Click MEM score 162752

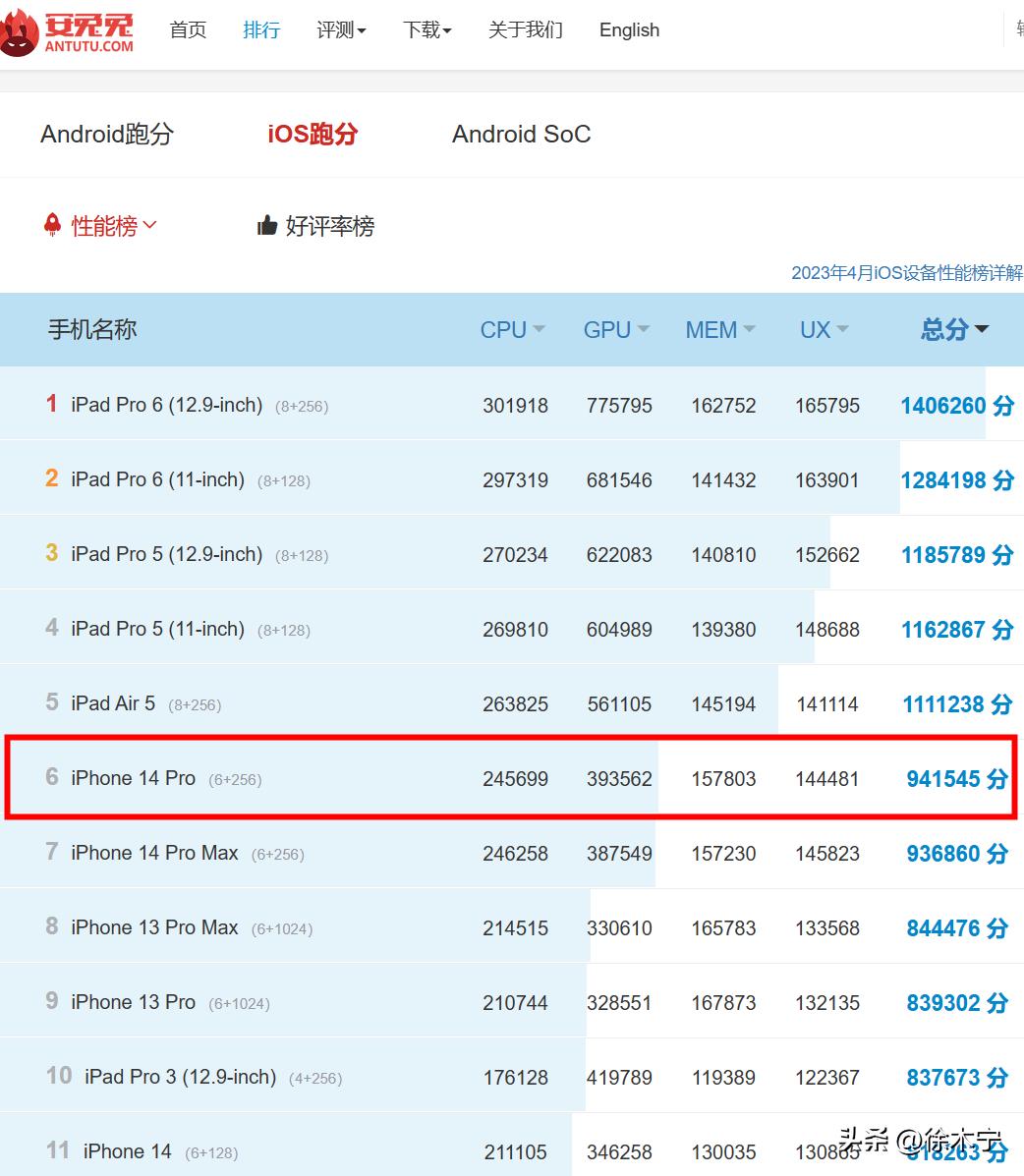click(724, 406)
